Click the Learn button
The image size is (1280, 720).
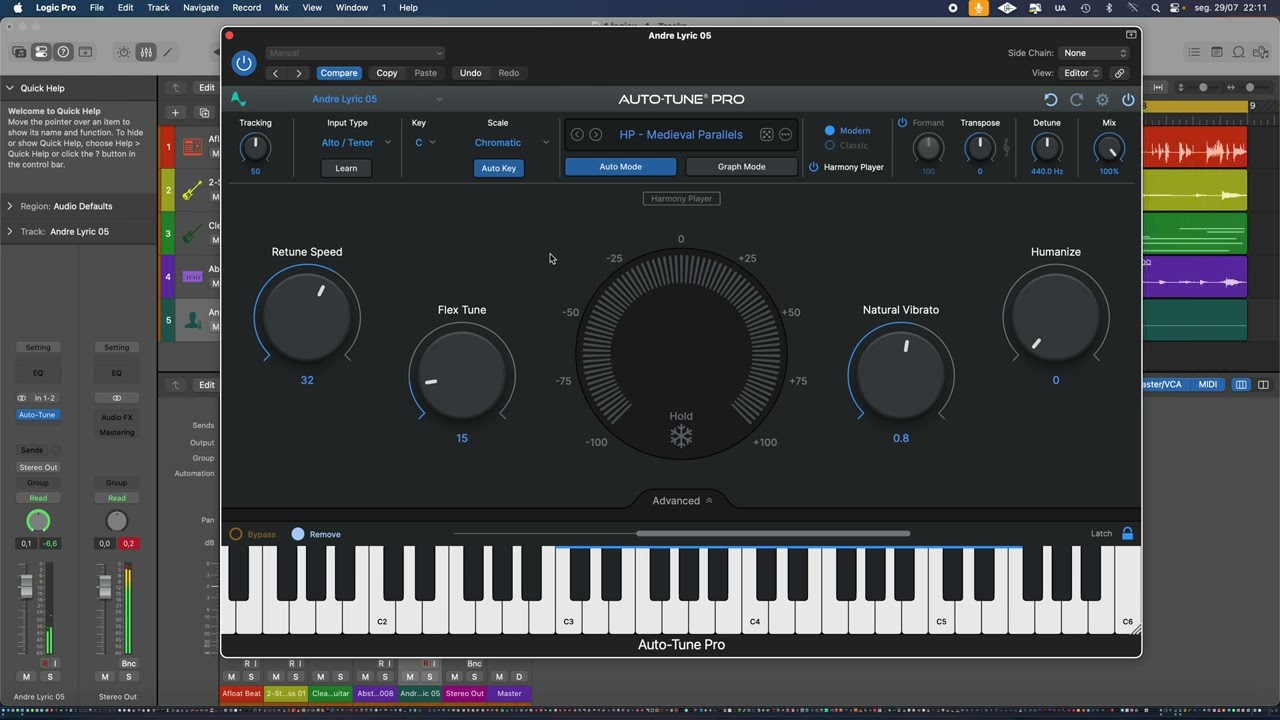(x=346, y=168)
